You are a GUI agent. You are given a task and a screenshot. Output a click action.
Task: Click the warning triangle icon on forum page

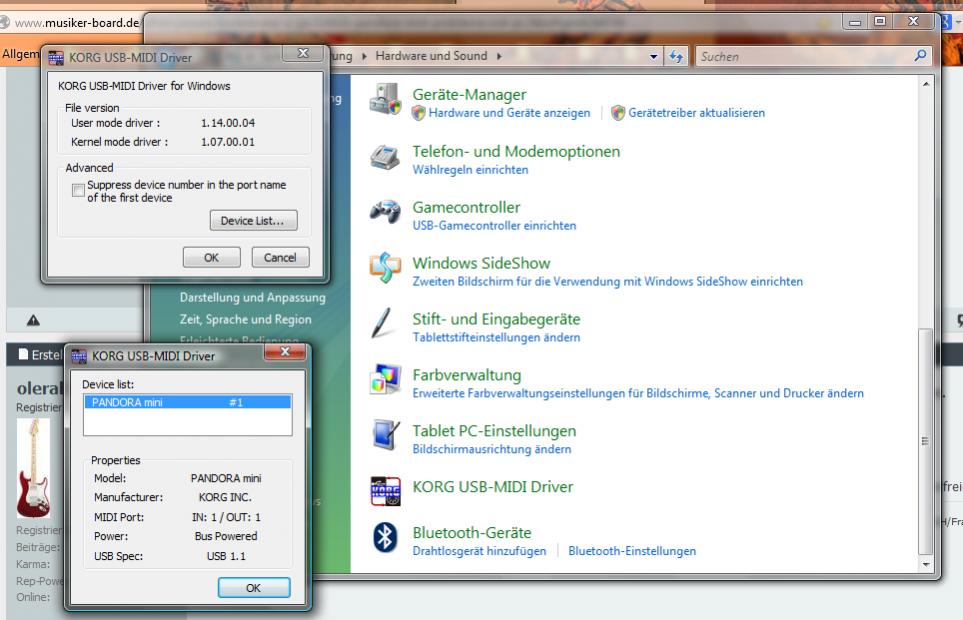[33, 320]
